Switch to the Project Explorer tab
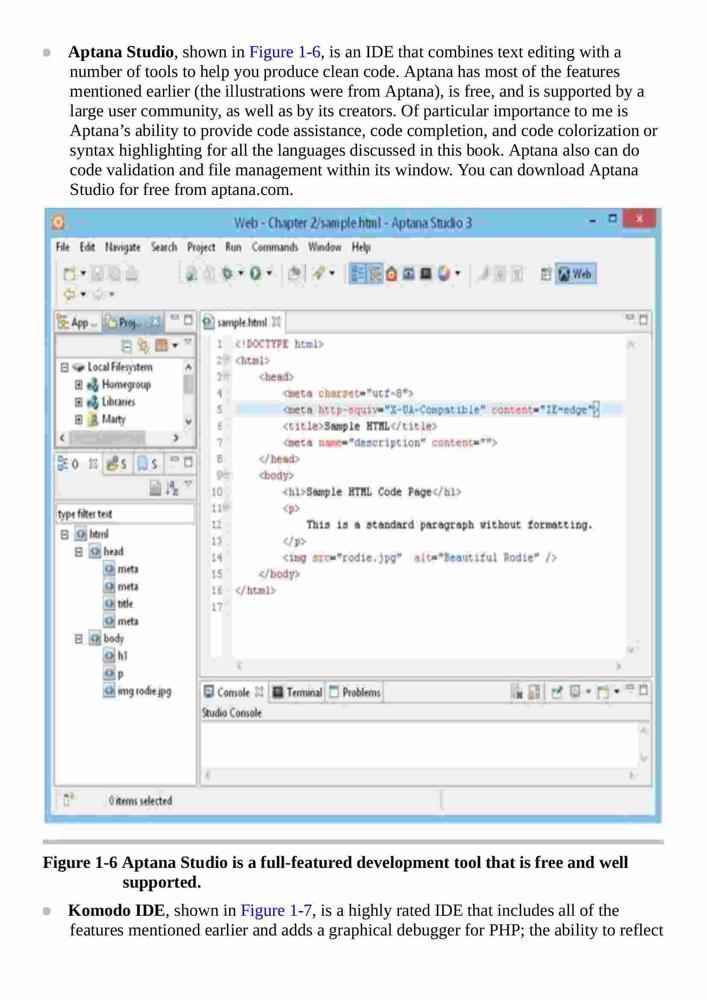 [132, 323]
